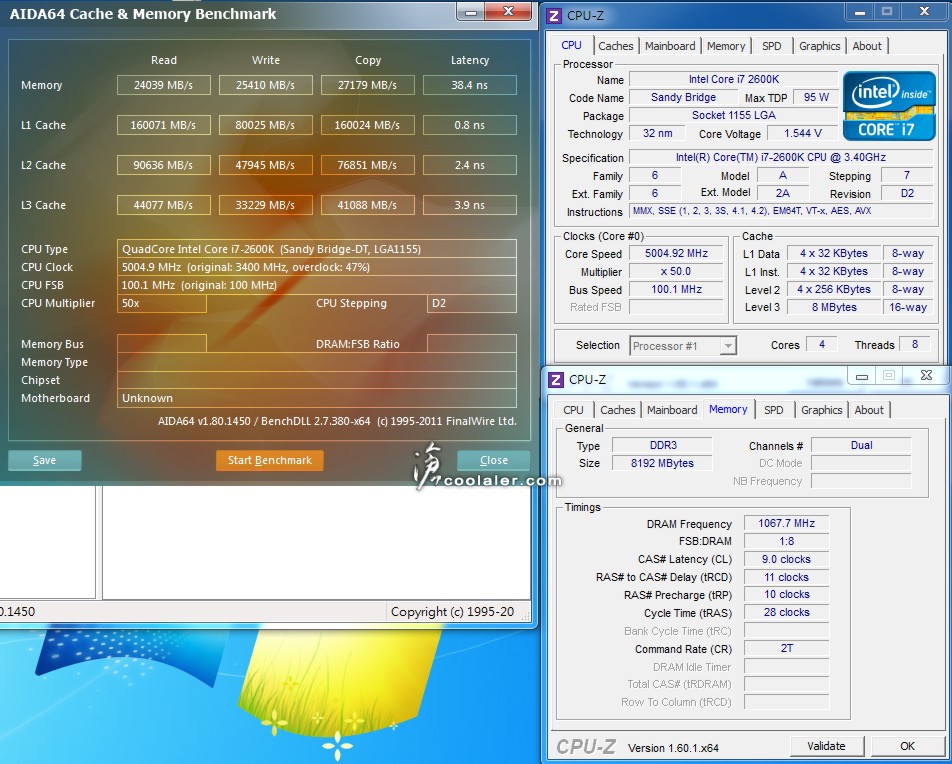The width and height of the screenshot is (952, 764).
Task: Click Memory Write value 25410 MB/s
Action: click(x=265, y=85)
